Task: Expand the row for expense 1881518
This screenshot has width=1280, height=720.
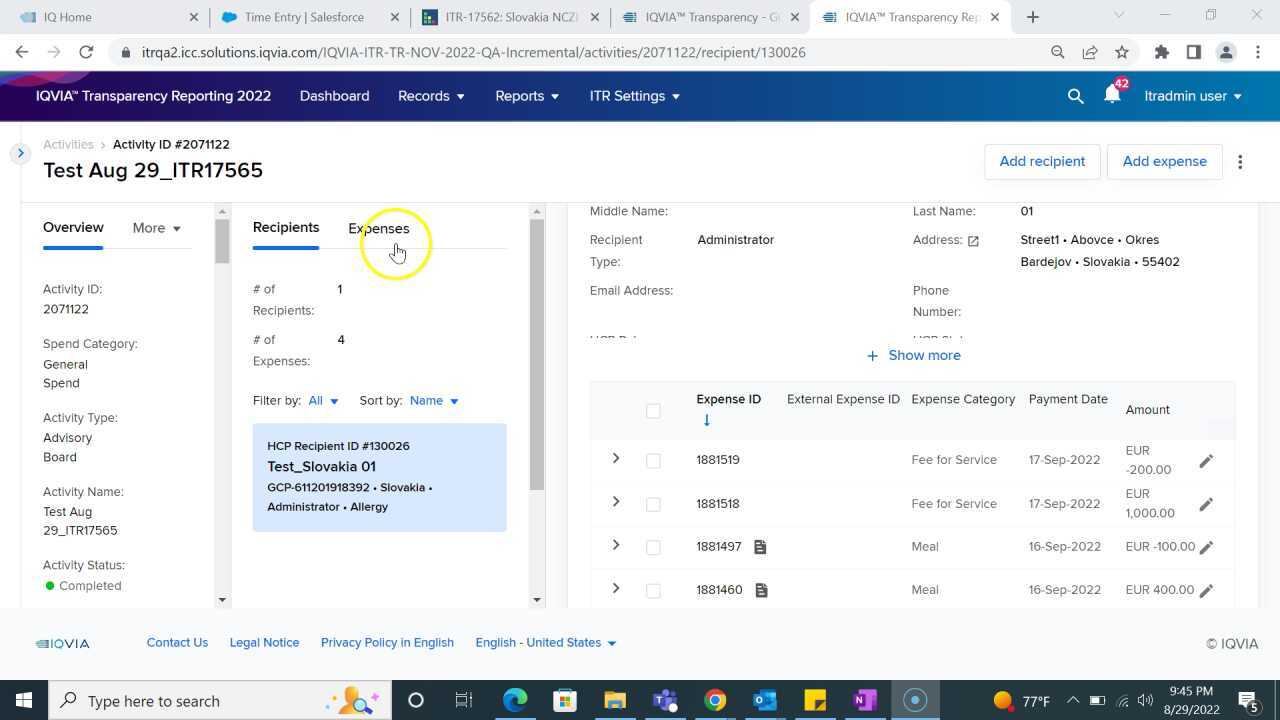Action: click(616, 502)
